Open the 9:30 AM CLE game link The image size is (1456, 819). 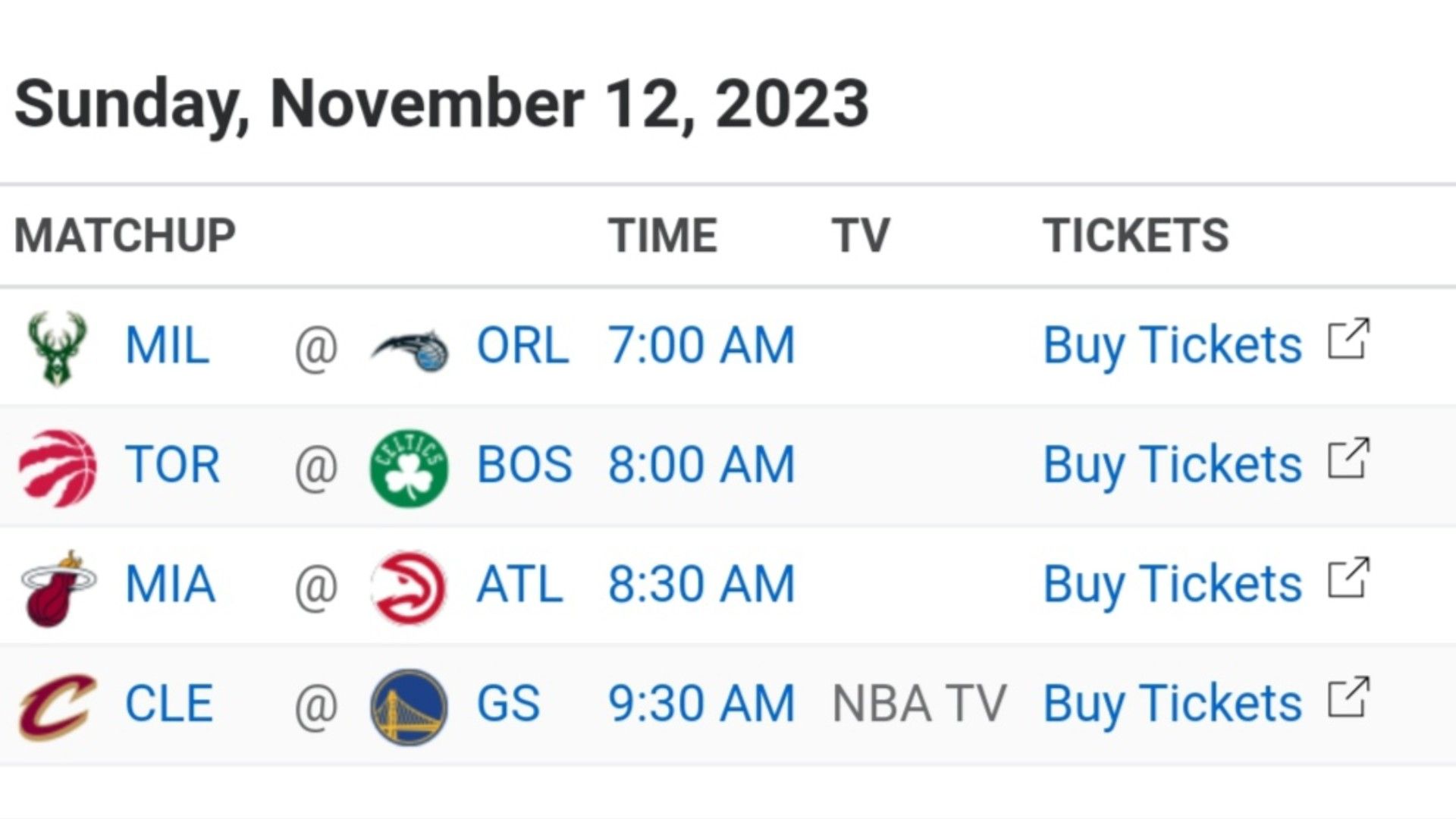point(701,704)
